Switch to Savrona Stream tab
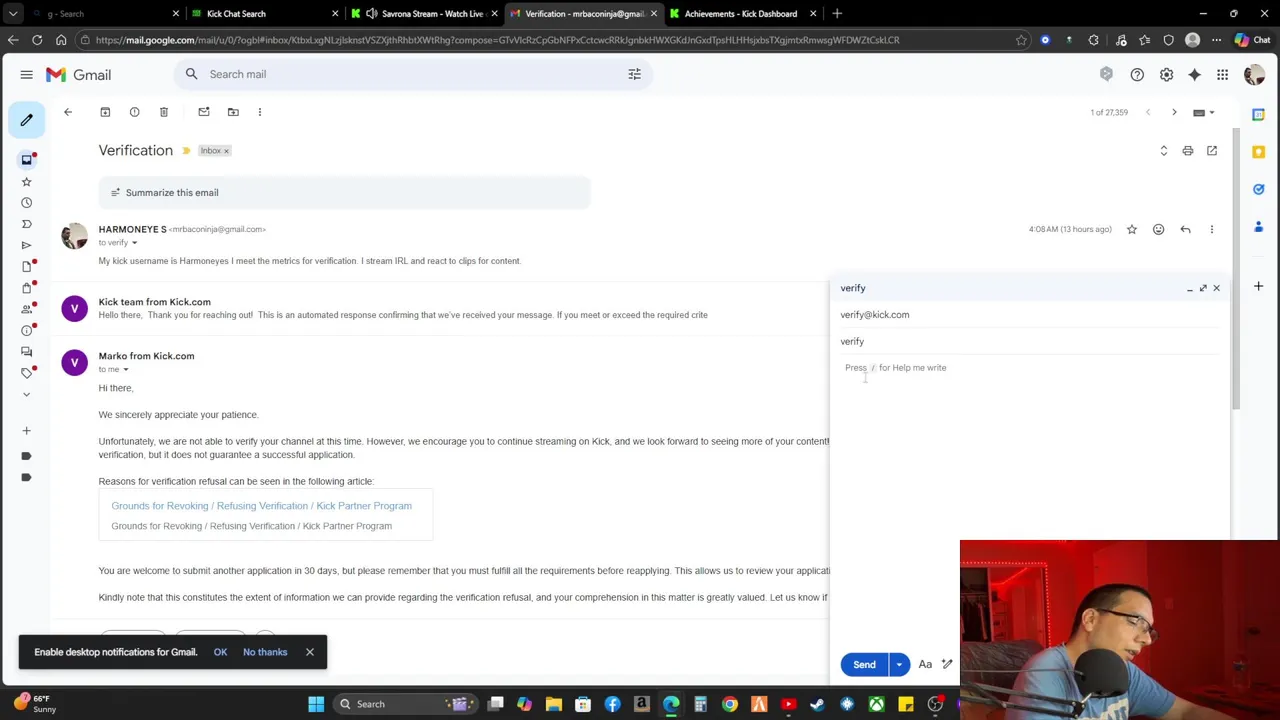Image resolution: width=1280 pixels, height=720 pixels. click(425, 14)
